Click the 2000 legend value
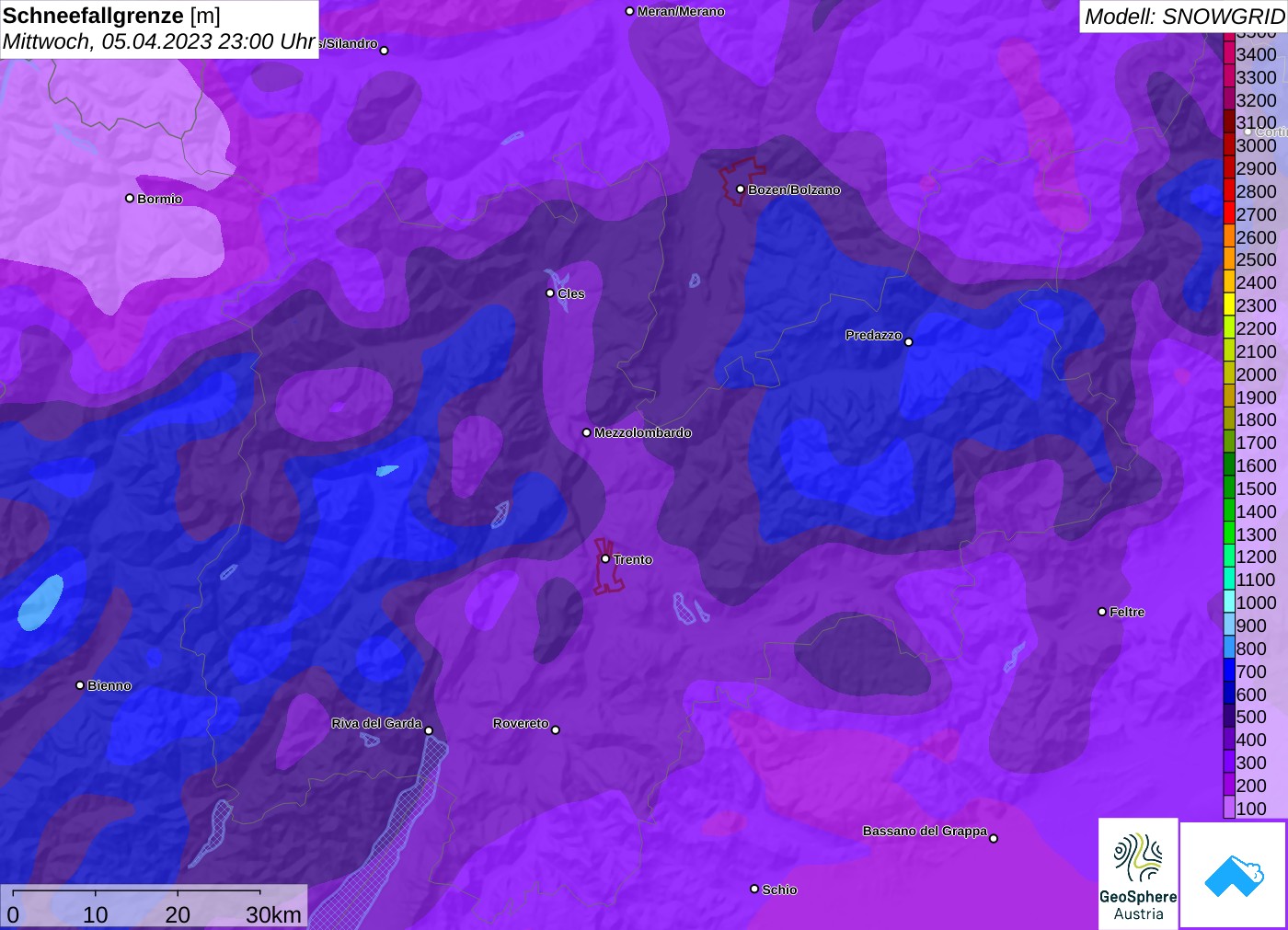This screenshot has width=1288, height=930. coord(1257,374)
